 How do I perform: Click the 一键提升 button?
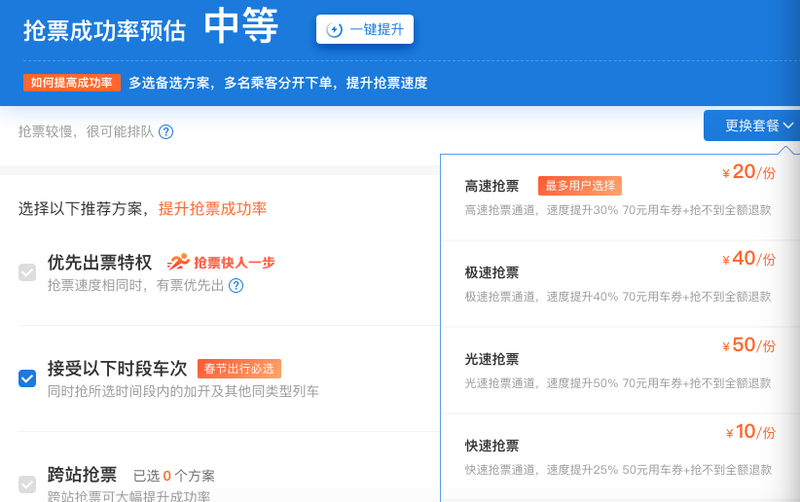coord(365,30)
